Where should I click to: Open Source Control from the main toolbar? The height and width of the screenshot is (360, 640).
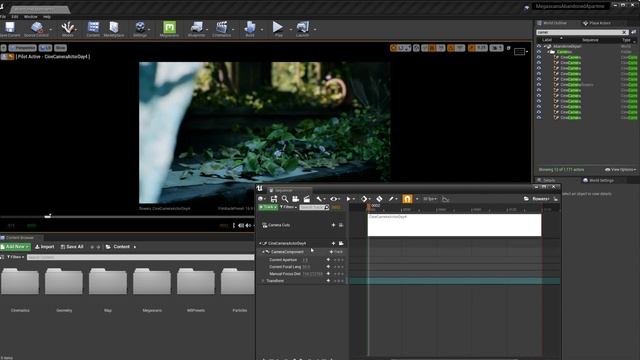point(37,28)
